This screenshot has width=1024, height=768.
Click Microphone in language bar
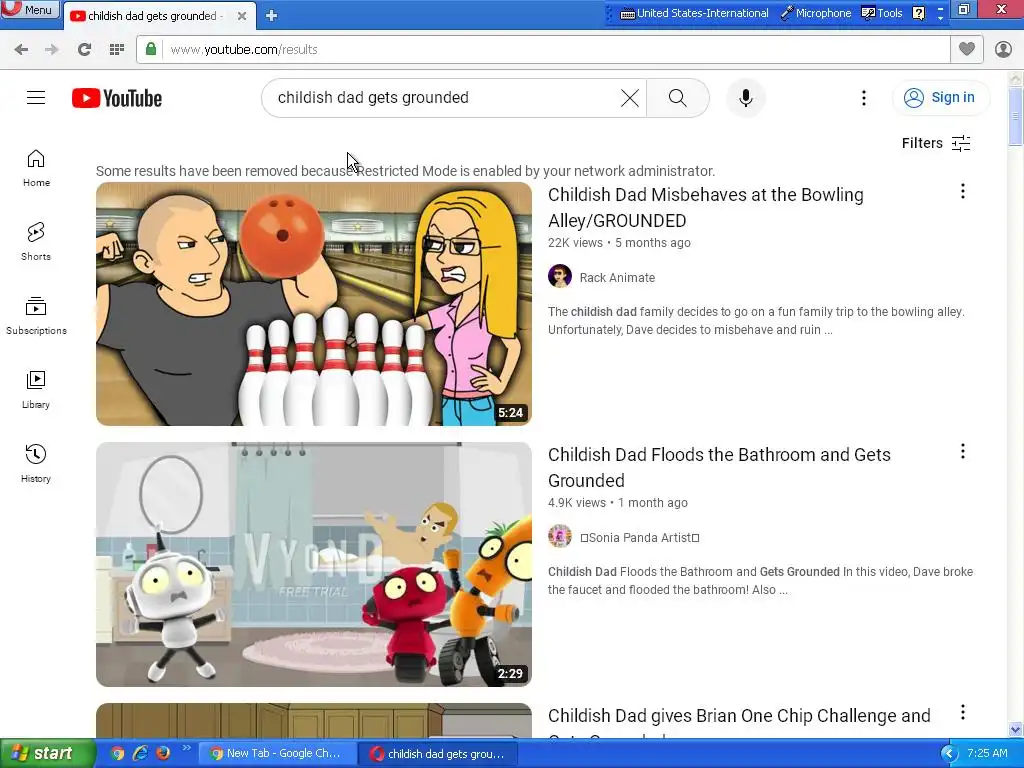(x=816, y=13)
